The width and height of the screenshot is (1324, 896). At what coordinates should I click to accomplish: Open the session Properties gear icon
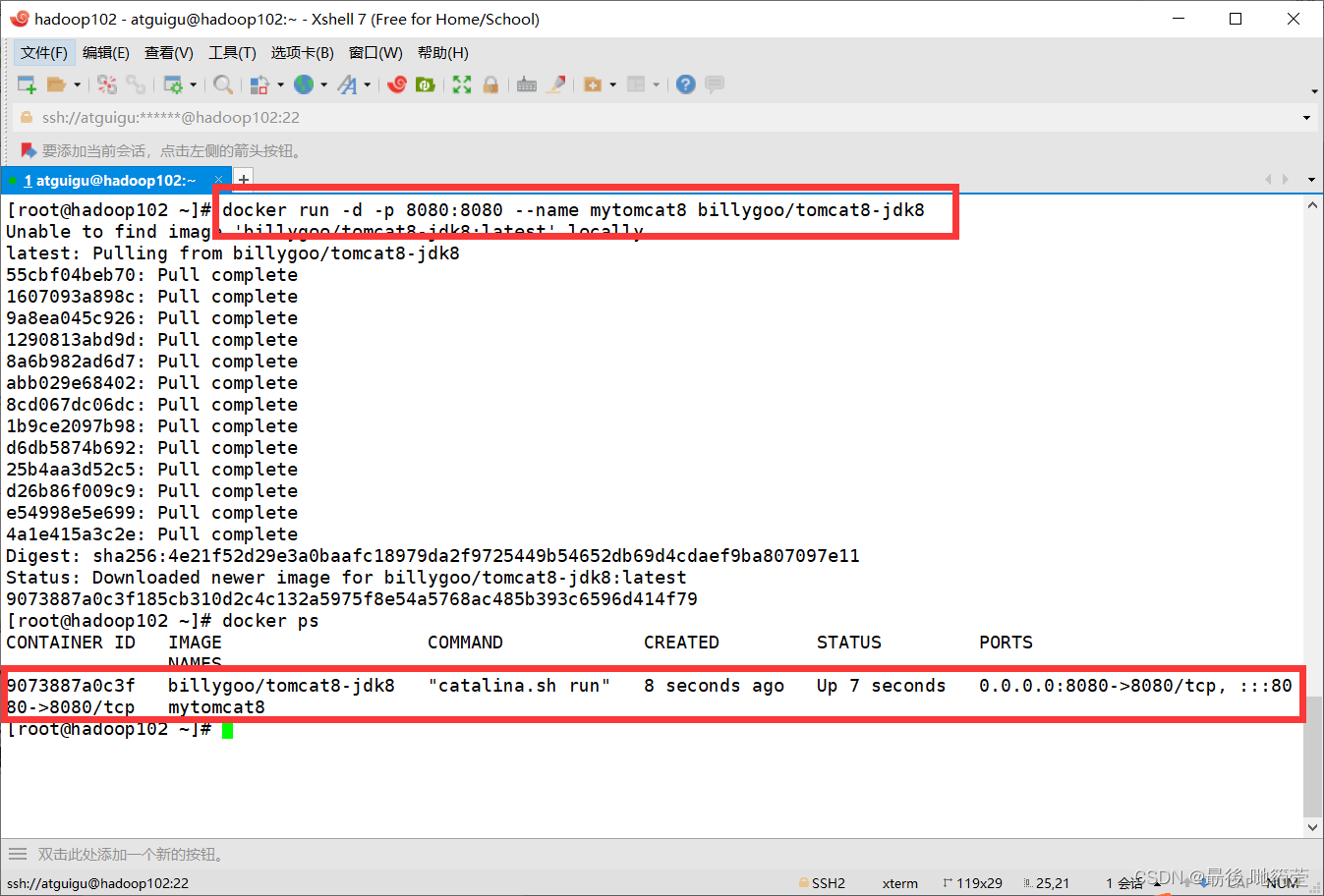[173, 84]
